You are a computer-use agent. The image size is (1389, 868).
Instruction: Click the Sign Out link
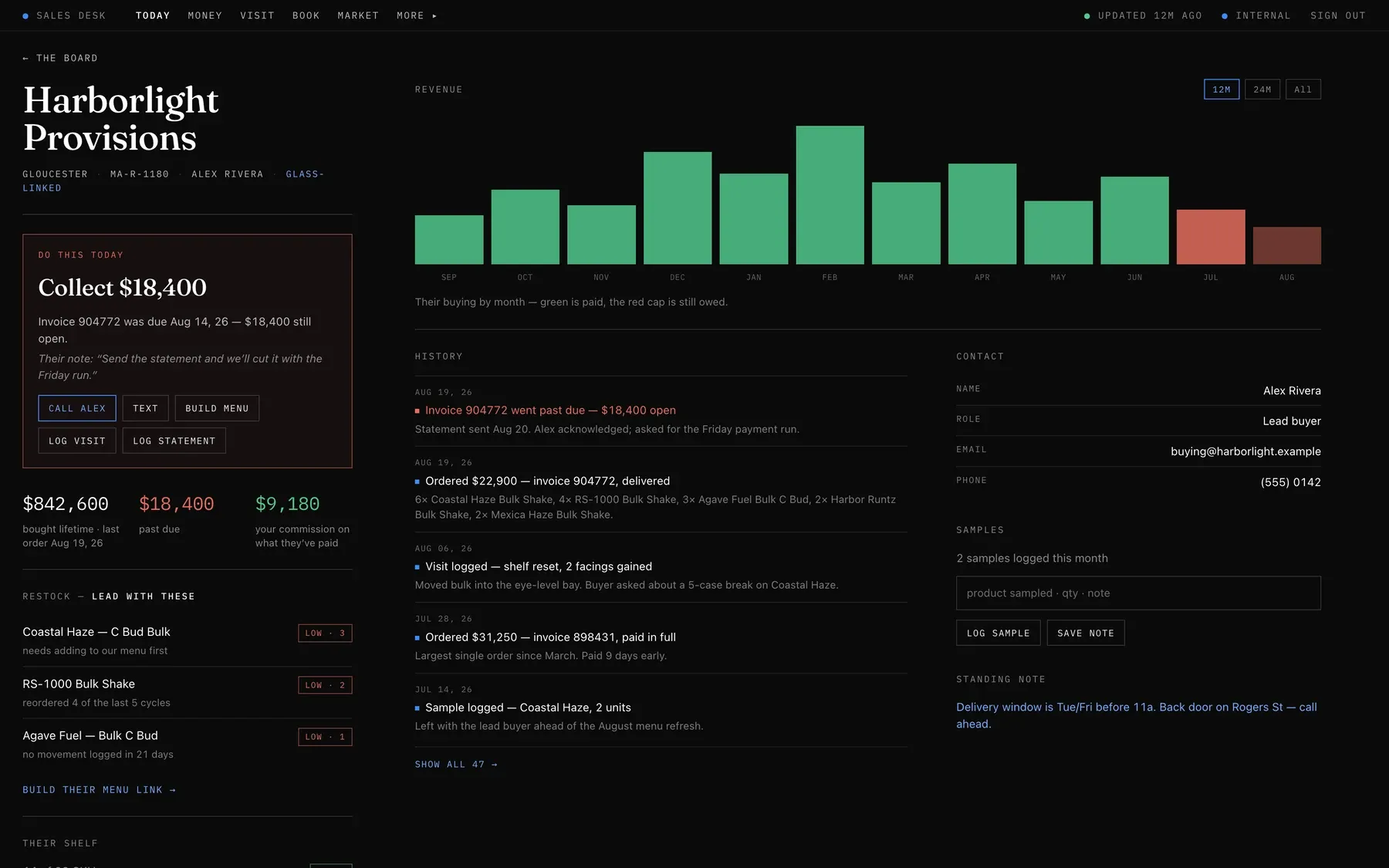[x=1338, y=15]
